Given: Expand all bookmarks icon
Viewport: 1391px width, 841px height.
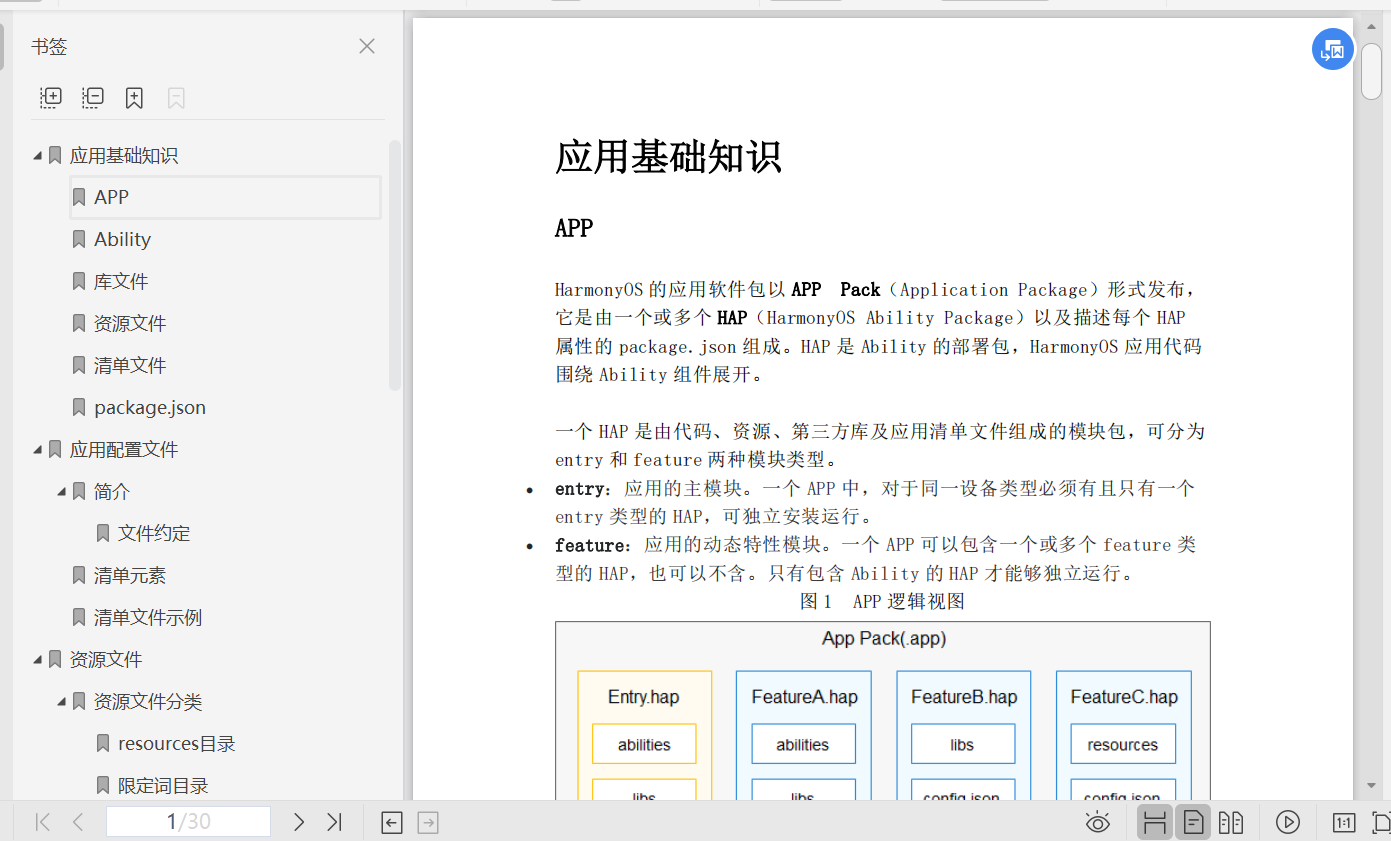Looking at the screenshot, I should [51, 98].
